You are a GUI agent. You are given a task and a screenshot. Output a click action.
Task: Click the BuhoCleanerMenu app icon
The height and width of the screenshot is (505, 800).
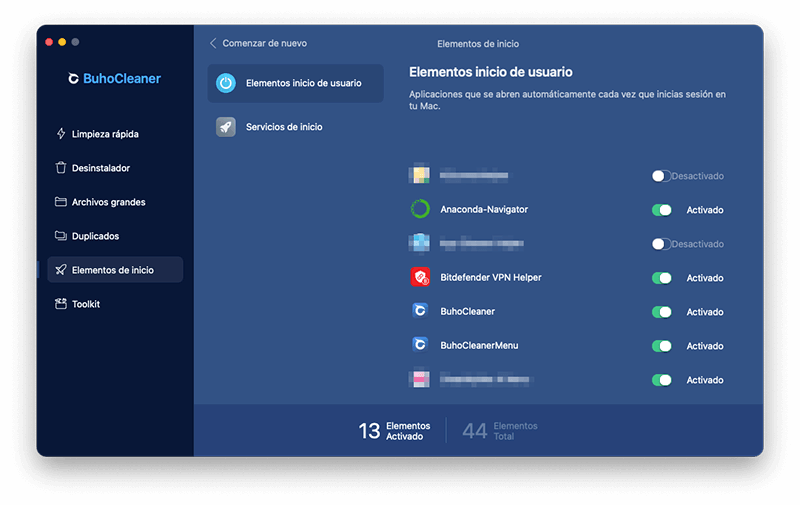click(x=420, y=345)
